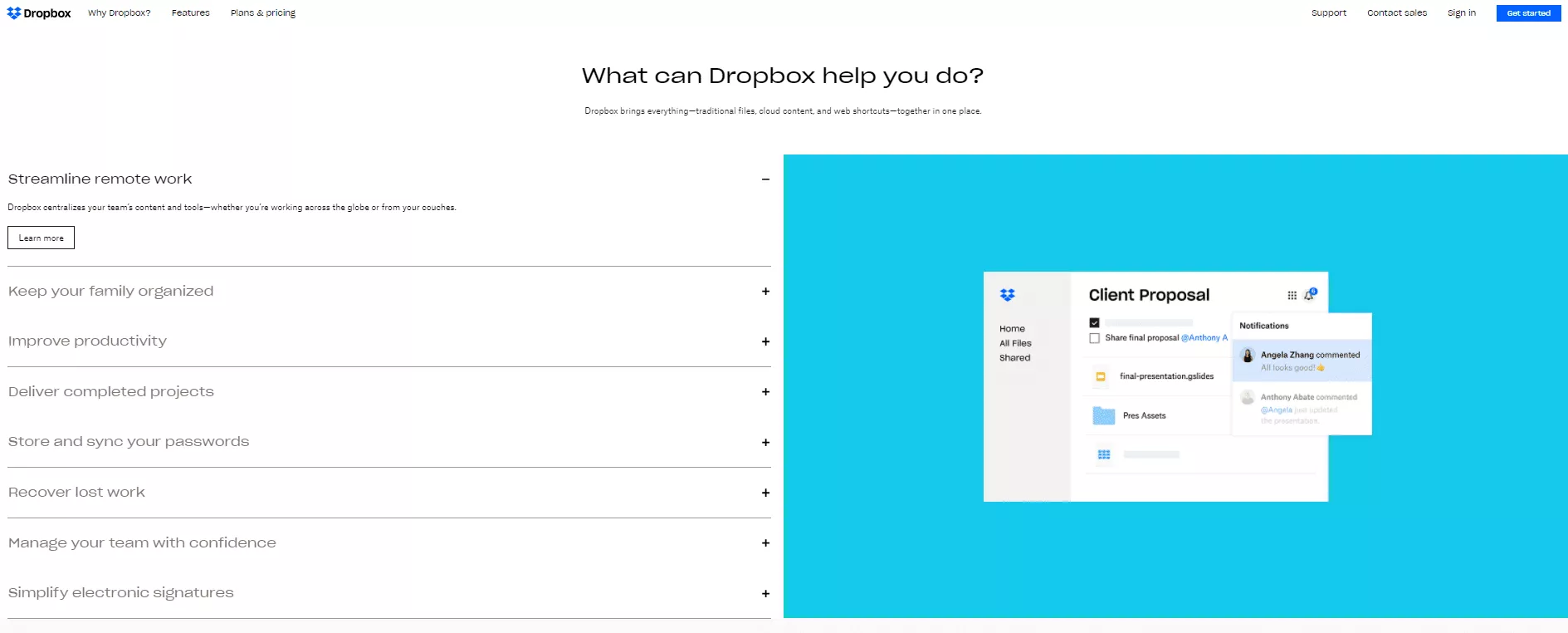Click the Dropbox logo in header
Screen dimensions: 1568x633
pyautogui.click(x=39, y=13)
